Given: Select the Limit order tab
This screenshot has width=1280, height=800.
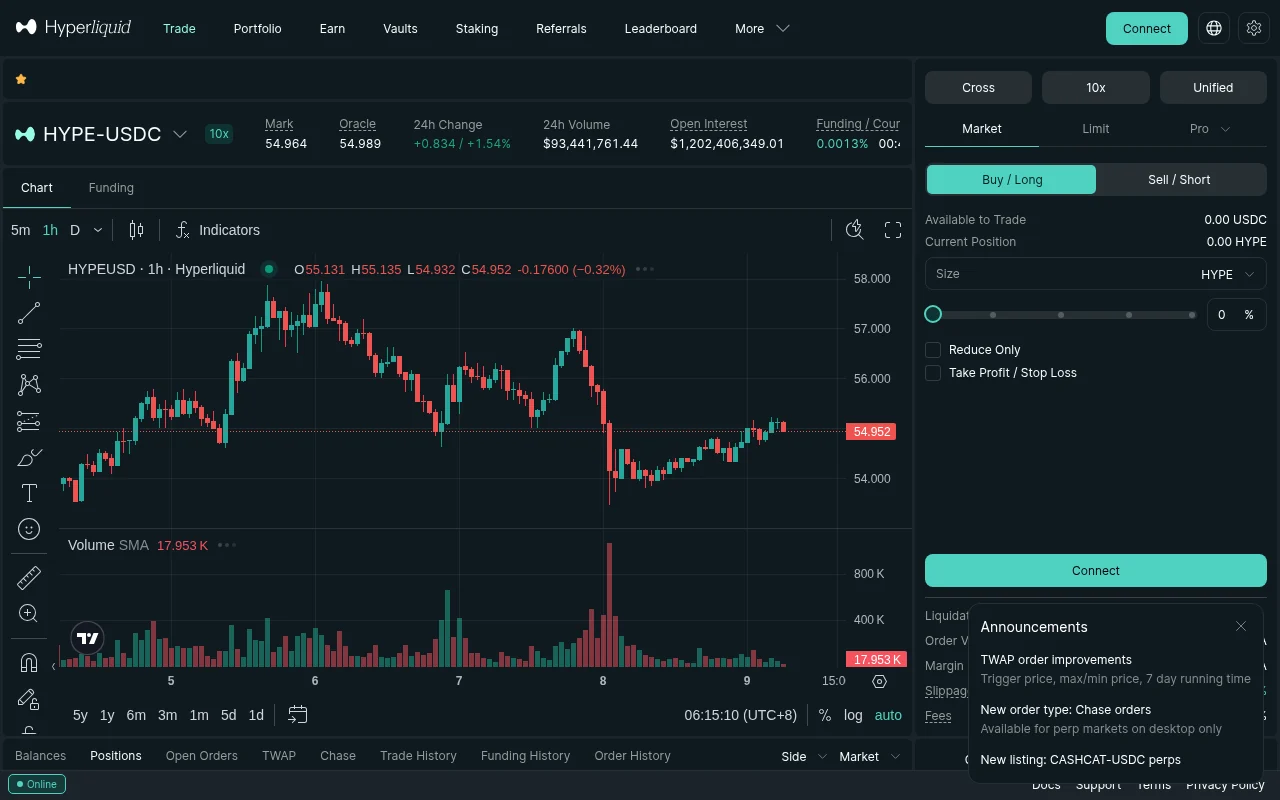Looking at the screenshot, I should coord(1096,128).
